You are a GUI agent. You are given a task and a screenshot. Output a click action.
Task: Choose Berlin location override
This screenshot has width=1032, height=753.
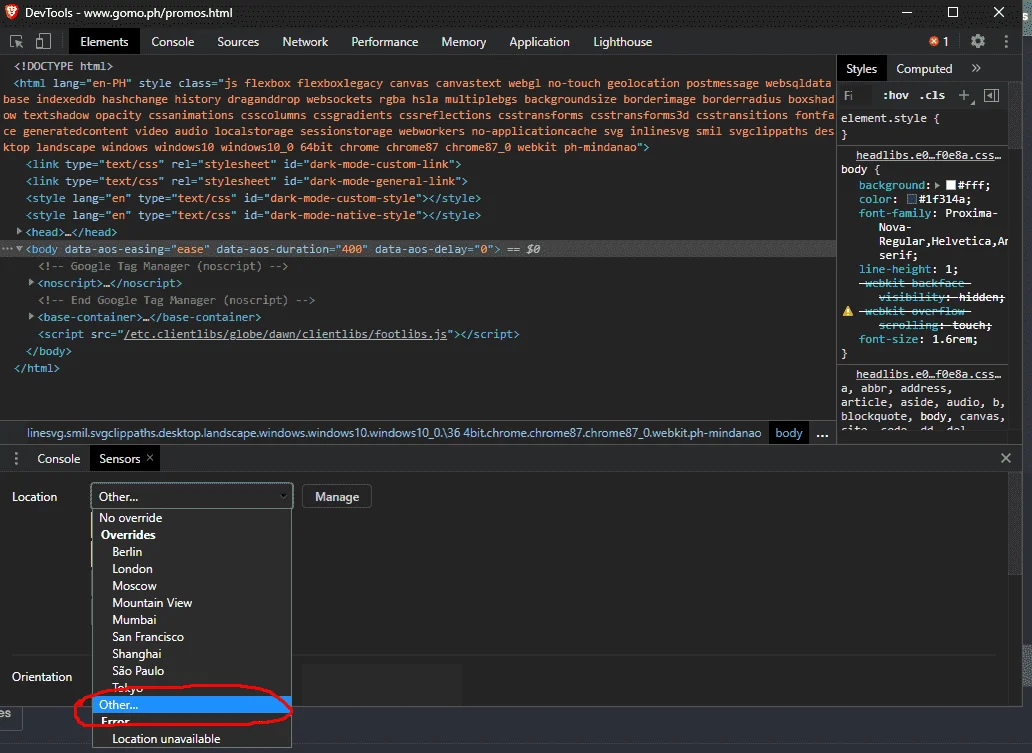(x=192, y=552)
